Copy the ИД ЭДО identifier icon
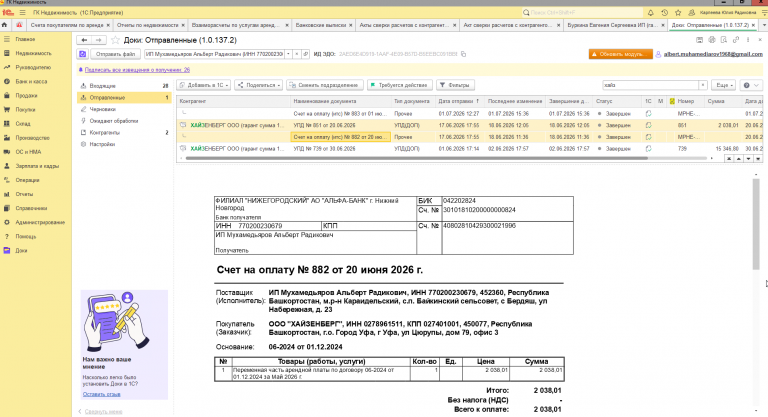Screen dimensions: 768x417 (x=463, y=54)
